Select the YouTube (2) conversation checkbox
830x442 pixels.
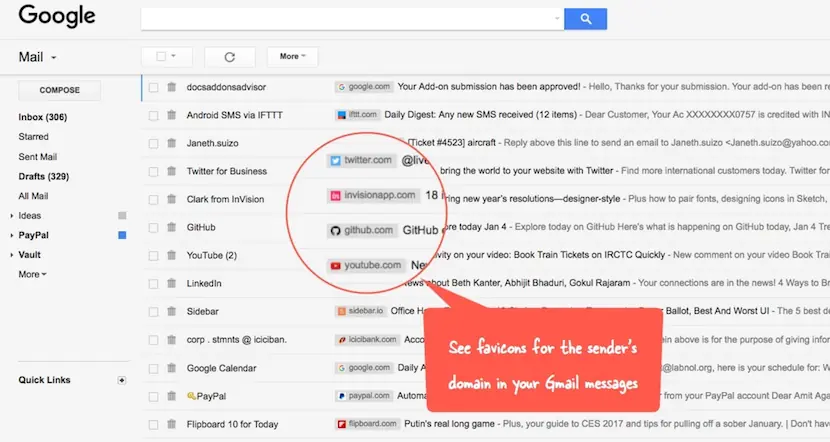click(x=154, y=256)
